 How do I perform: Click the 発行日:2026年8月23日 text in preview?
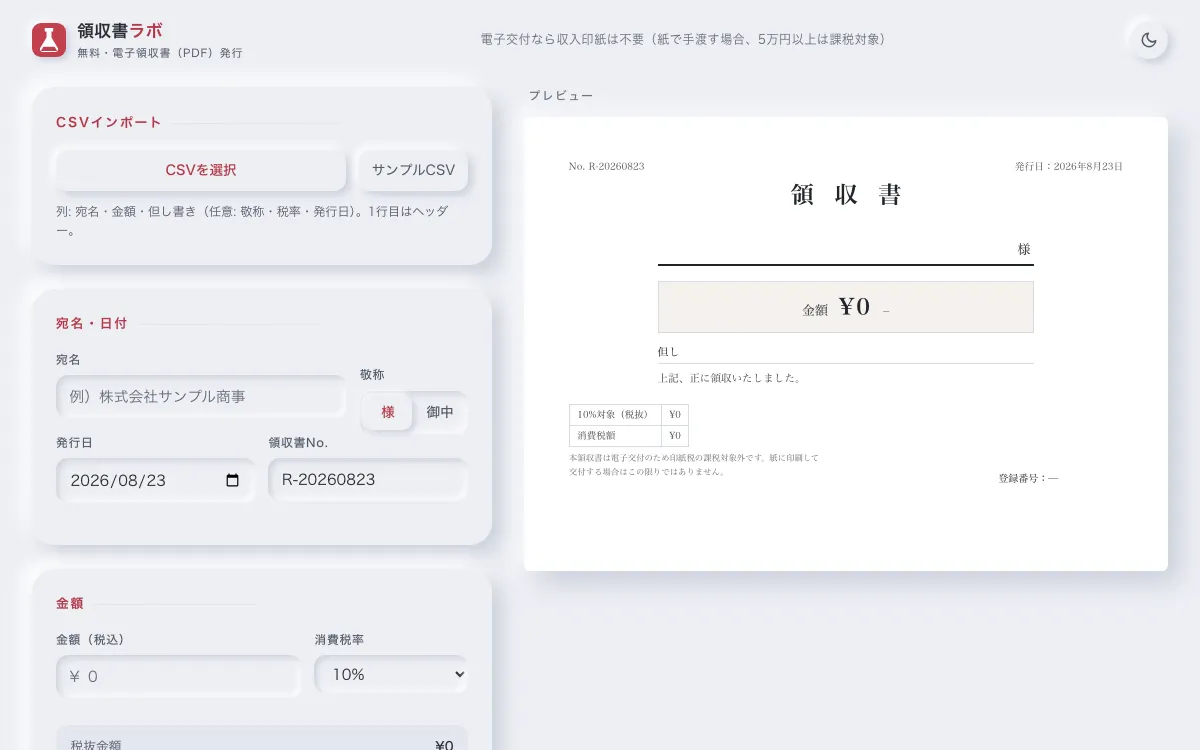coord(1068,166)
